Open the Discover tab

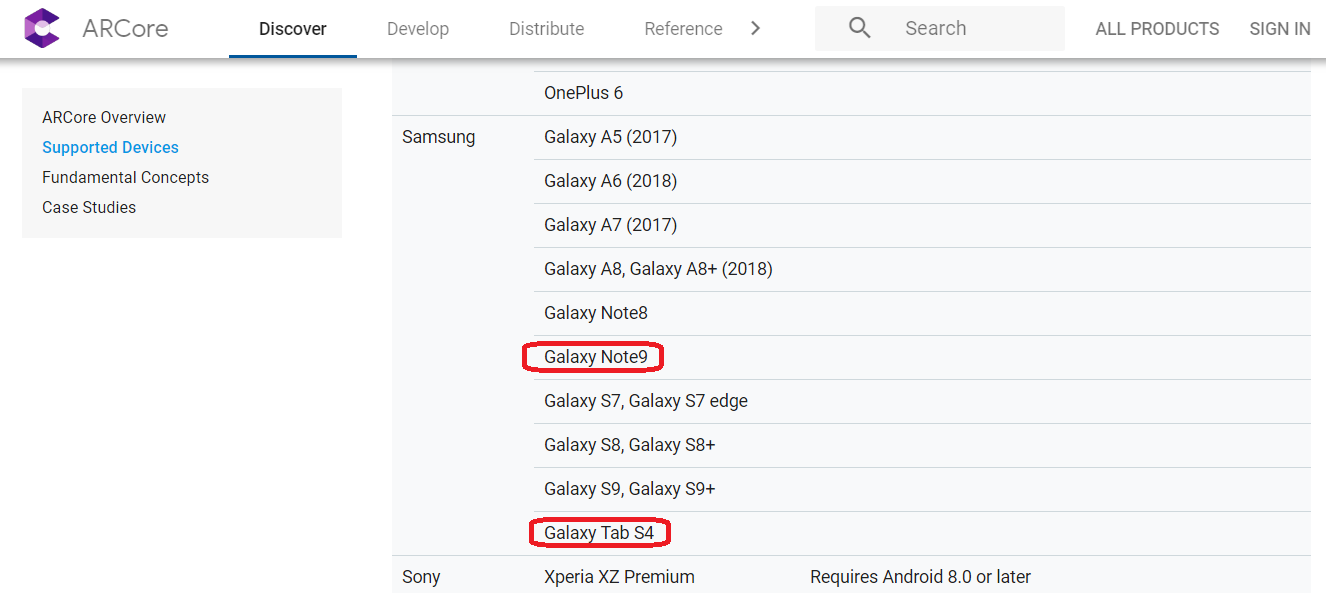click(x=293, y=29)
